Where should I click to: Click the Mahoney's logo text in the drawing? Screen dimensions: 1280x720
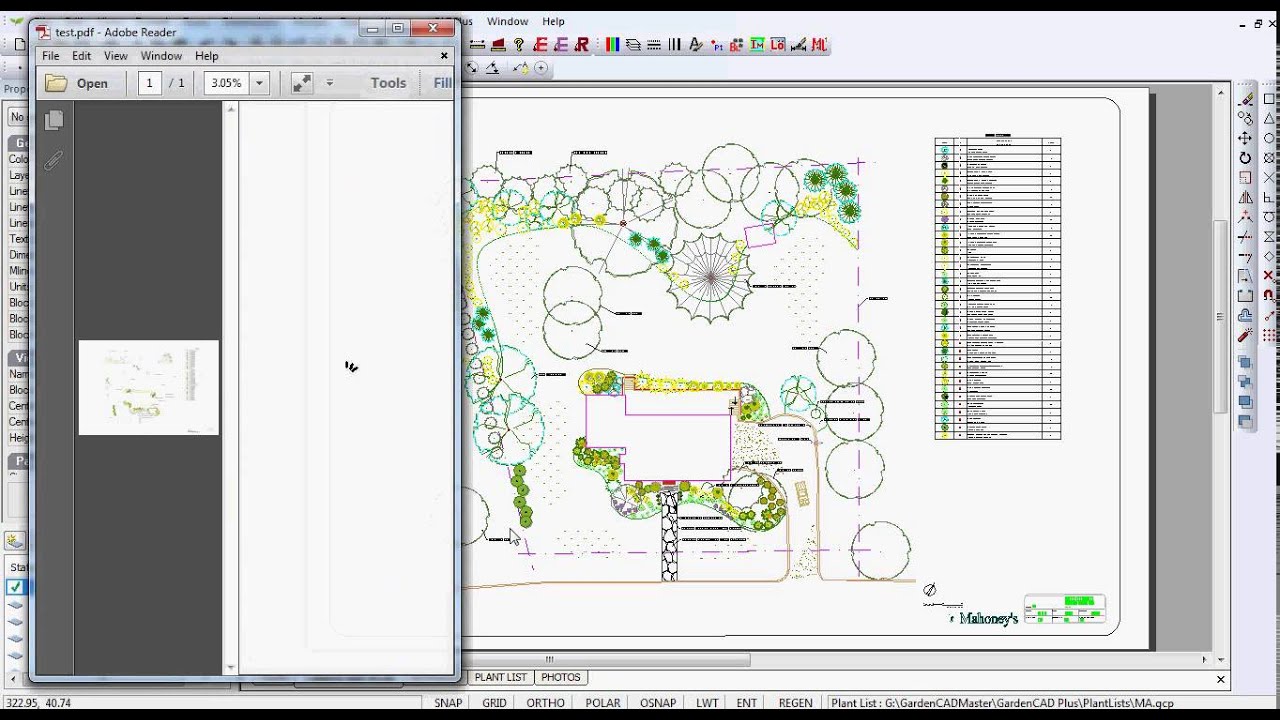click(x=988, y=618)
